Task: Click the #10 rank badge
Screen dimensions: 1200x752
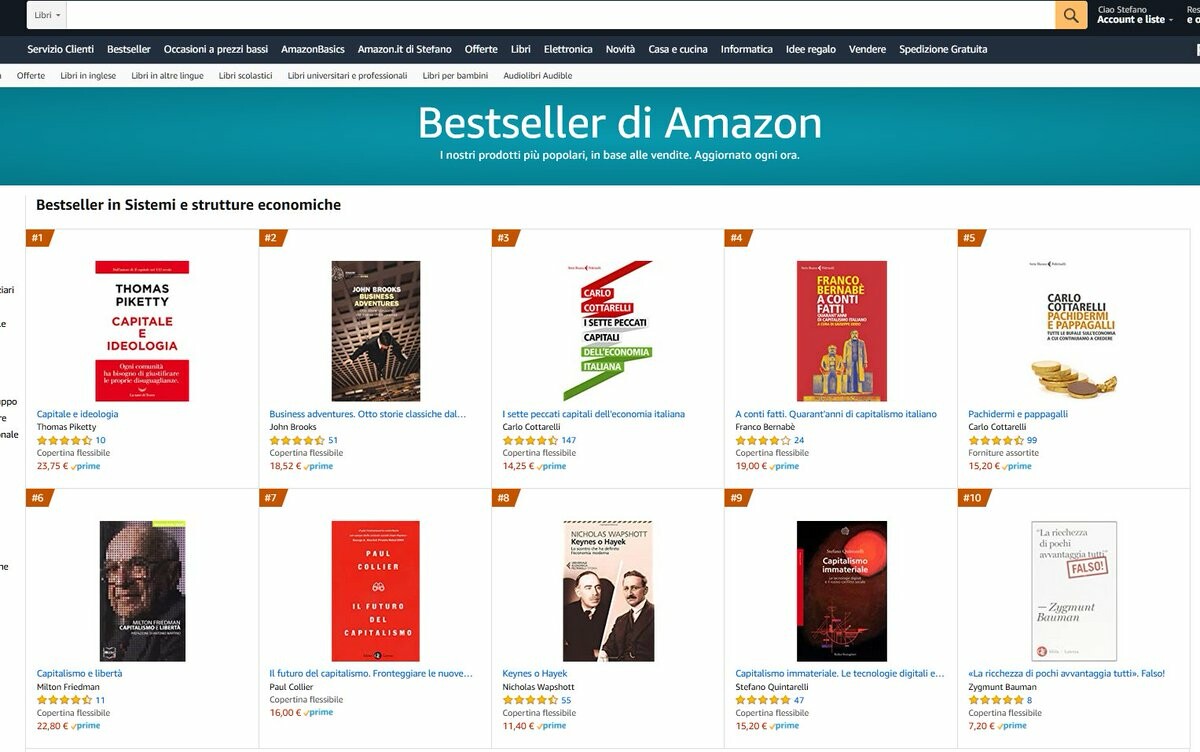Action: coord(973,498)
